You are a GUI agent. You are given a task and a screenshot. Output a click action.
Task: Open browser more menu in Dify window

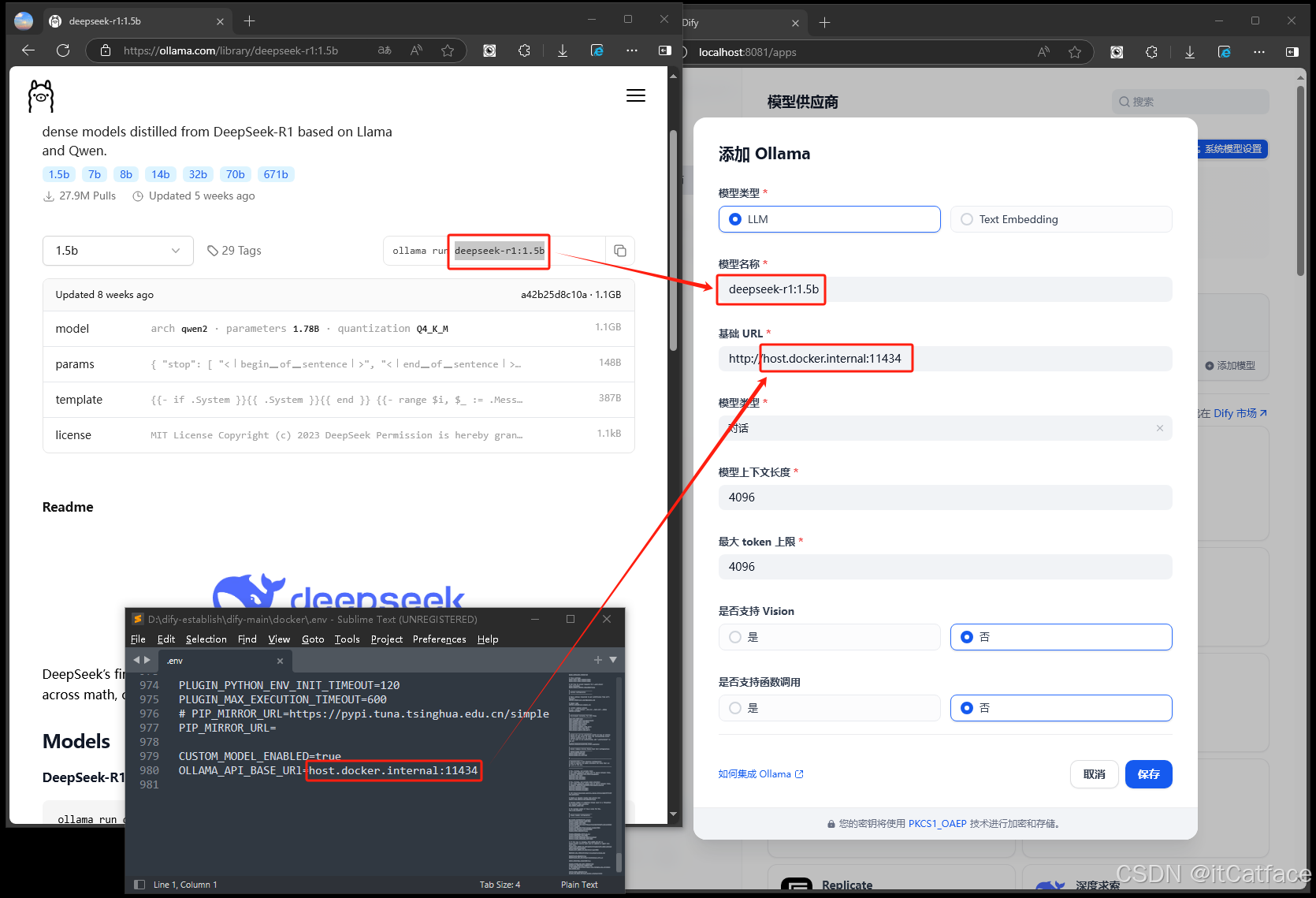pos(1259,52)
